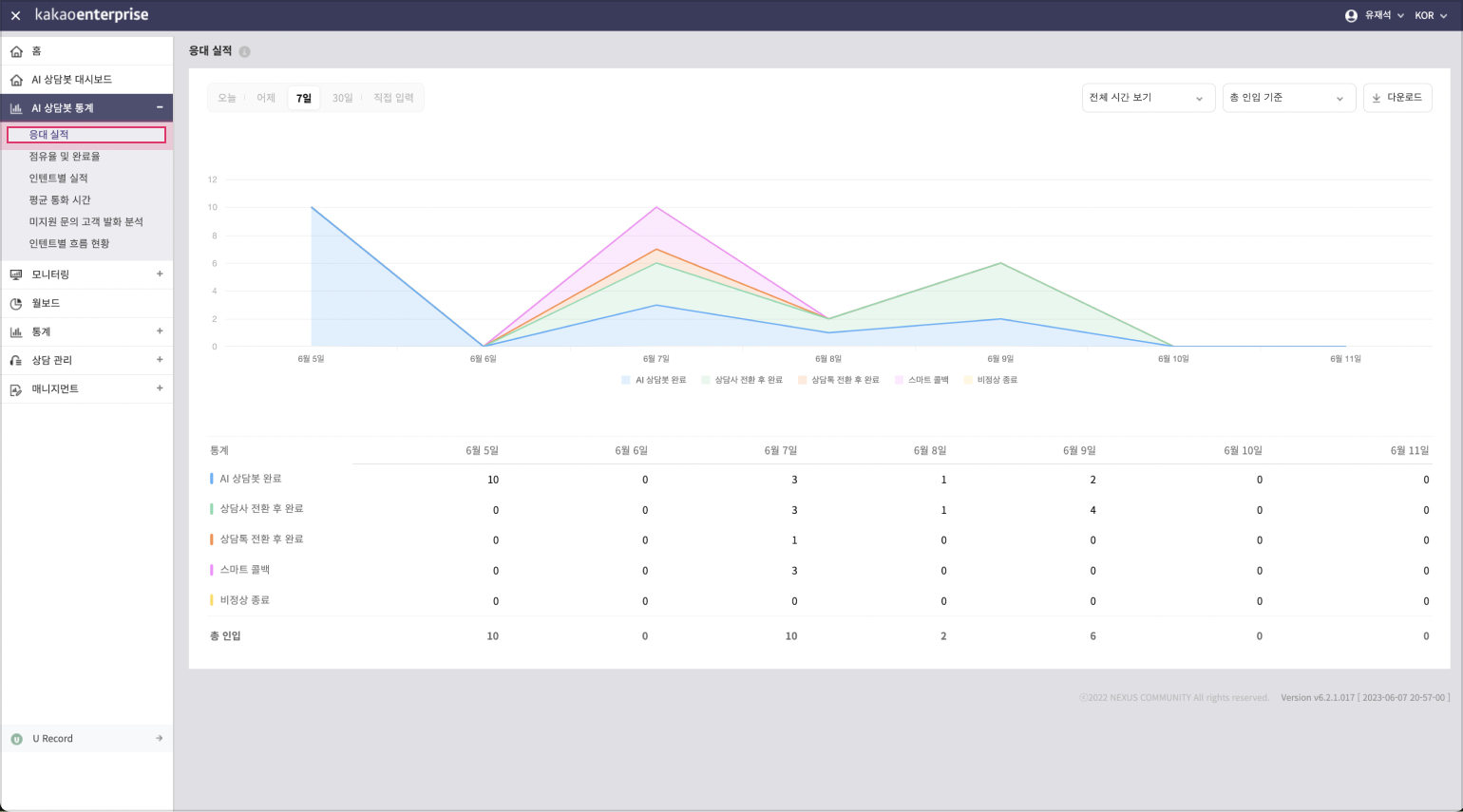Click the 월보드 pie chart icon
Image resolution: width=1463 pixels, height=812 pixels.
click(x=16, y=303)
